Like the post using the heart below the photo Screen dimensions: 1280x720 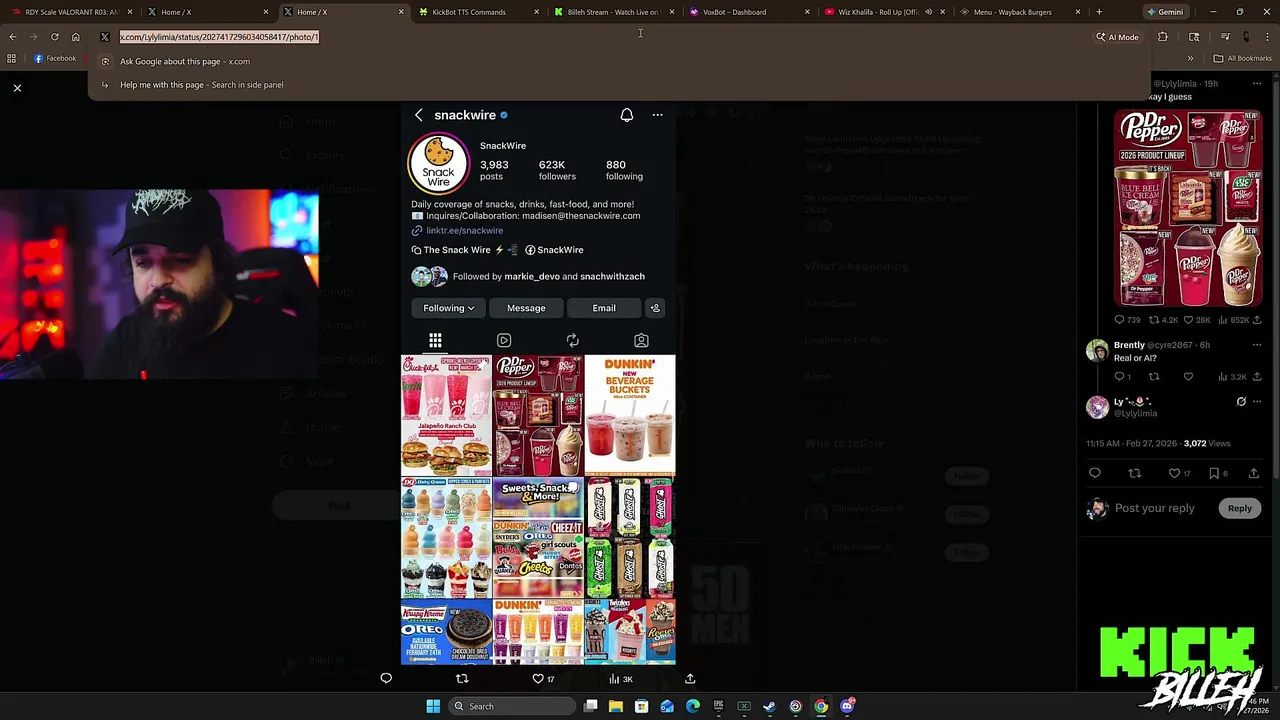pyautogui.click(x=538, y=678)
